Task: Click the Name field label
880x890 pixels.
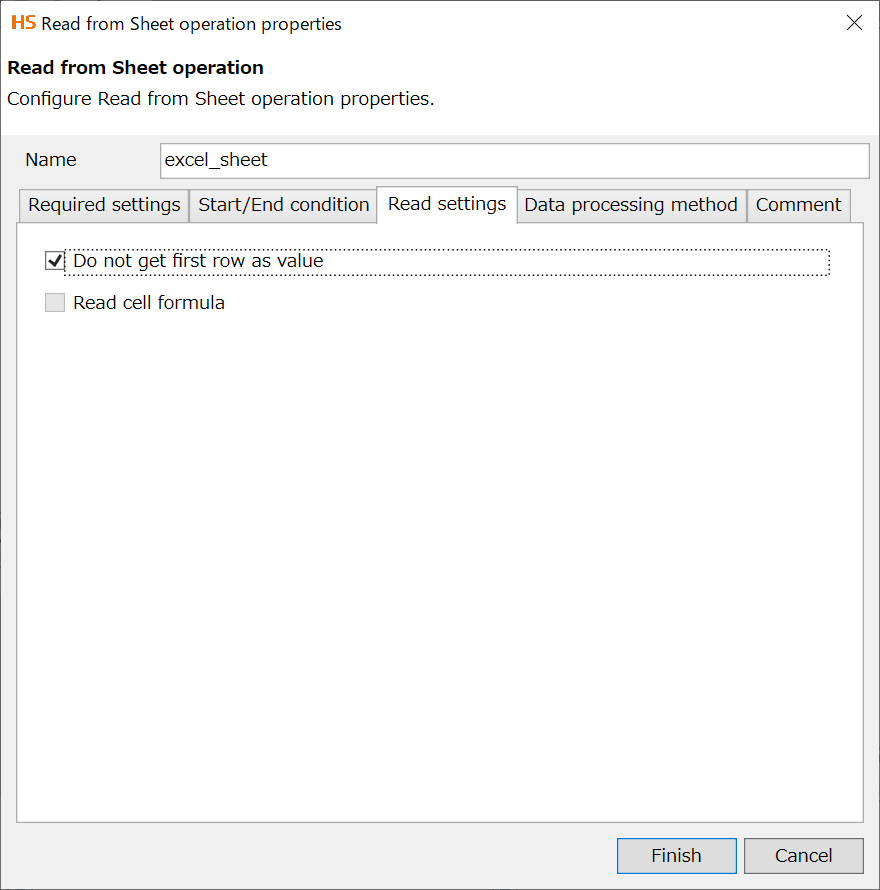Action: click(x=50, y=160)
